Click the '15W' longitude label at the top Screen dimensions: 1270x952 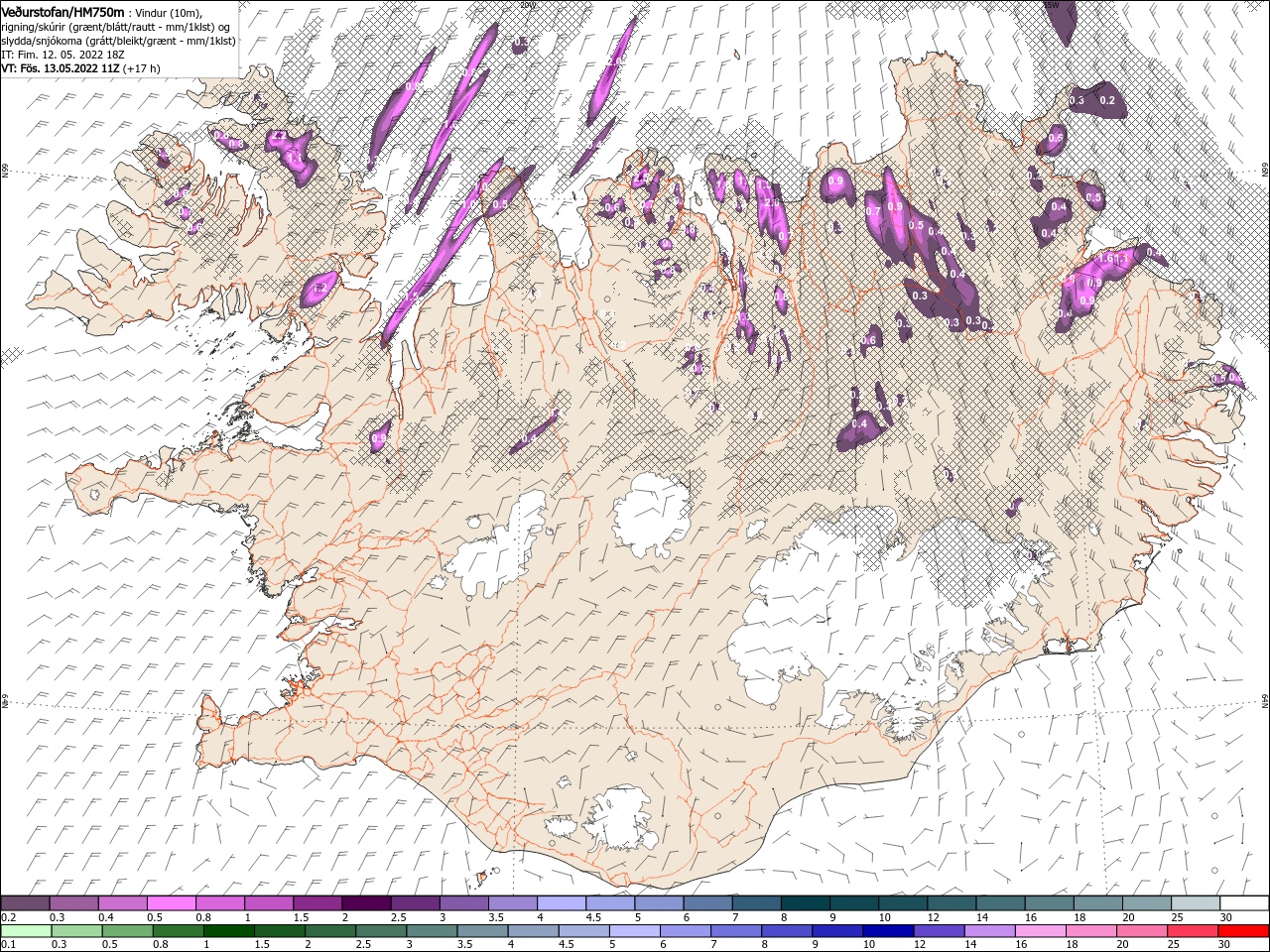pyautogui.click(x=1053, y=5)
